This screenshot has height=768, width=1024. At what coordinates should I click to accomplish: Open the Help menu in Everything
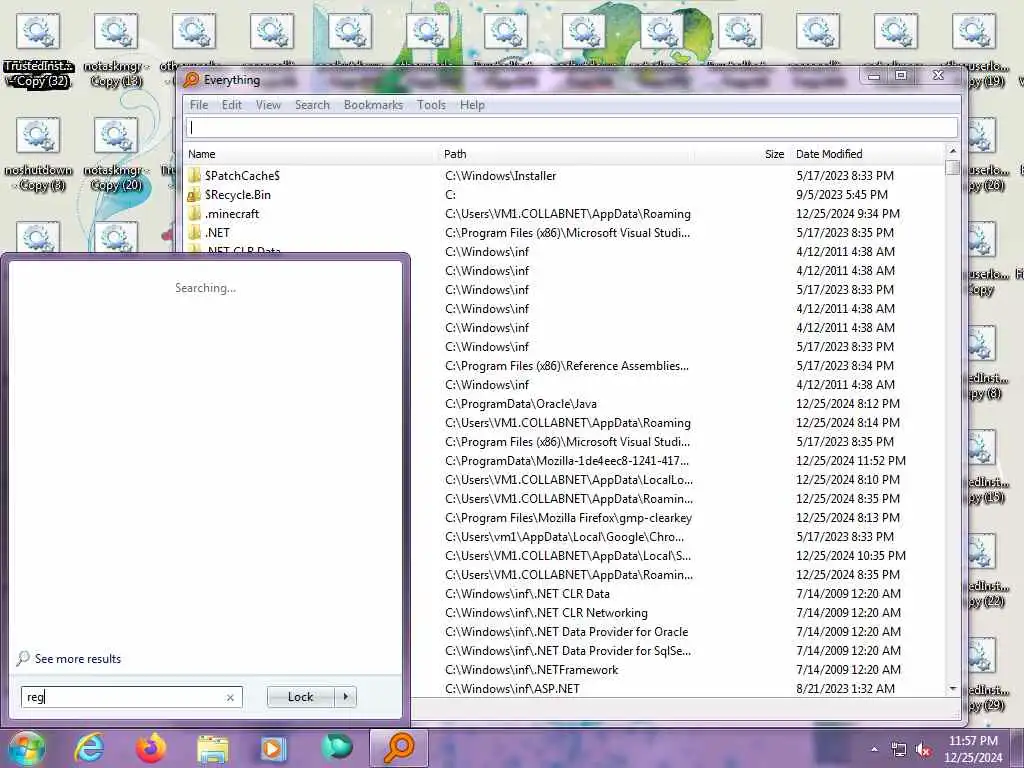pyautogui.click(x=472, y=105)
